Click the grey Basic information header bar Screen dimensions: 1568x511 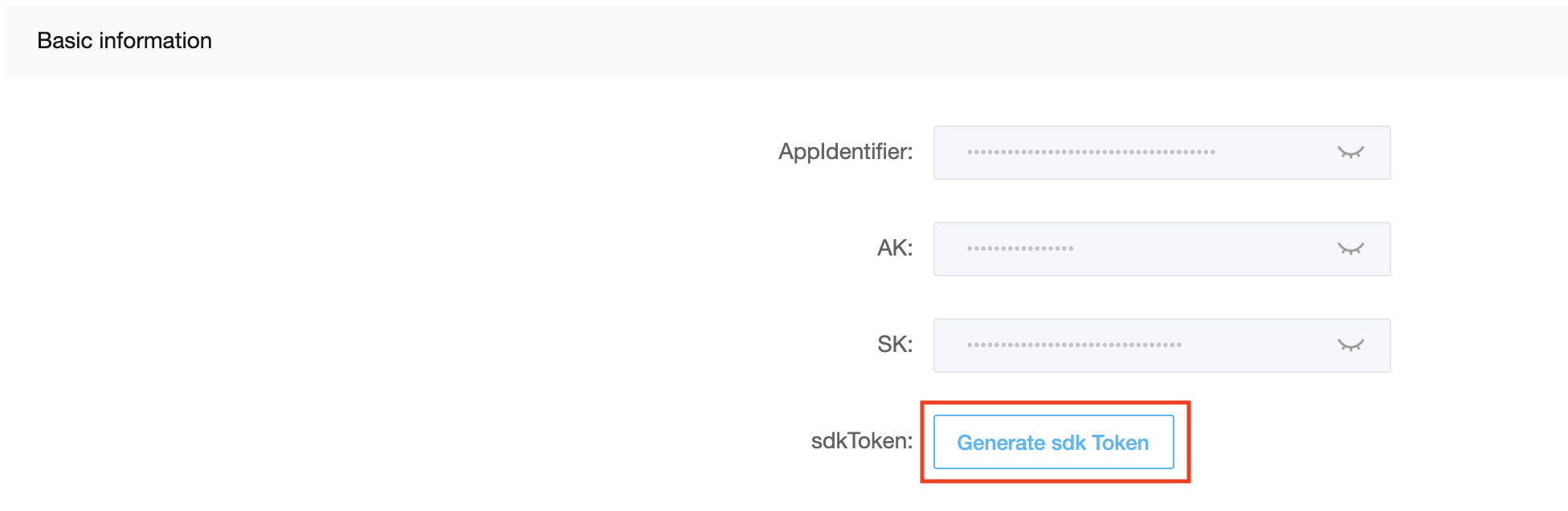786,41
